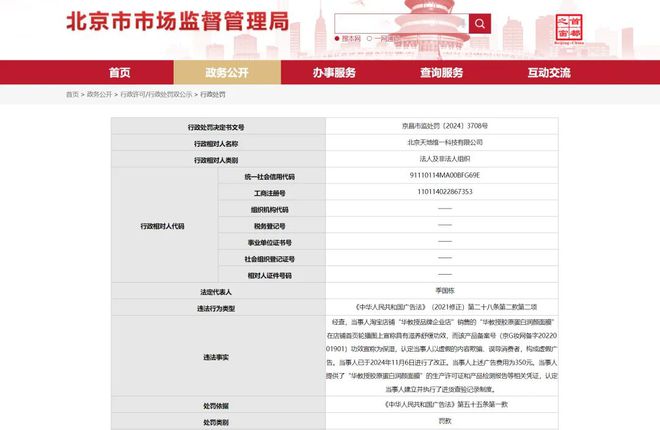Go to 政务公开 in the breadcrumb
This screenshot has width=660, height=430.
pyautogui.click(x=99, y=94)
